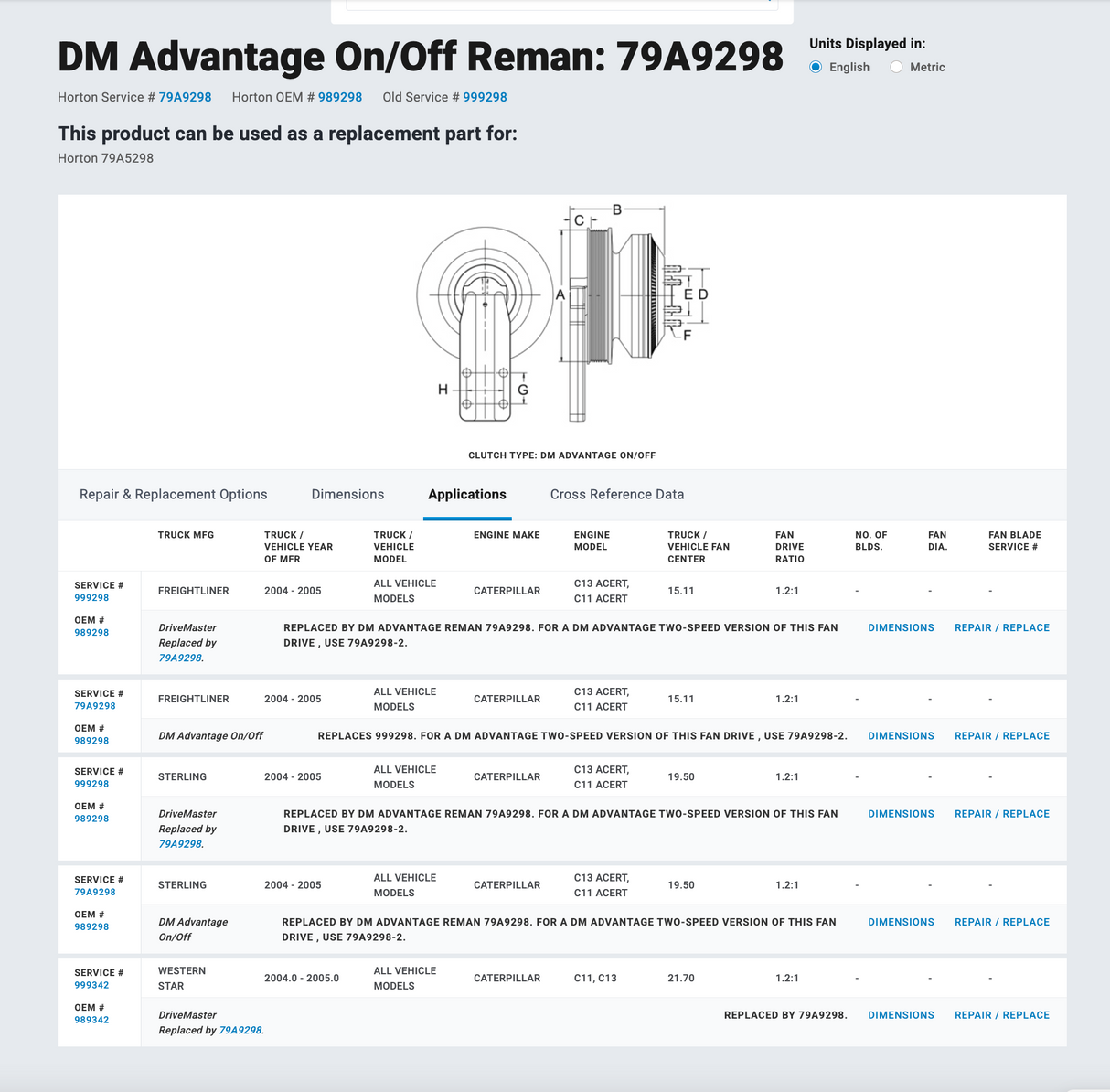The width and height of the screenshot is (1110, 1092).
Task: Open Old Service # 999298 link
Action: coord(485,97)
